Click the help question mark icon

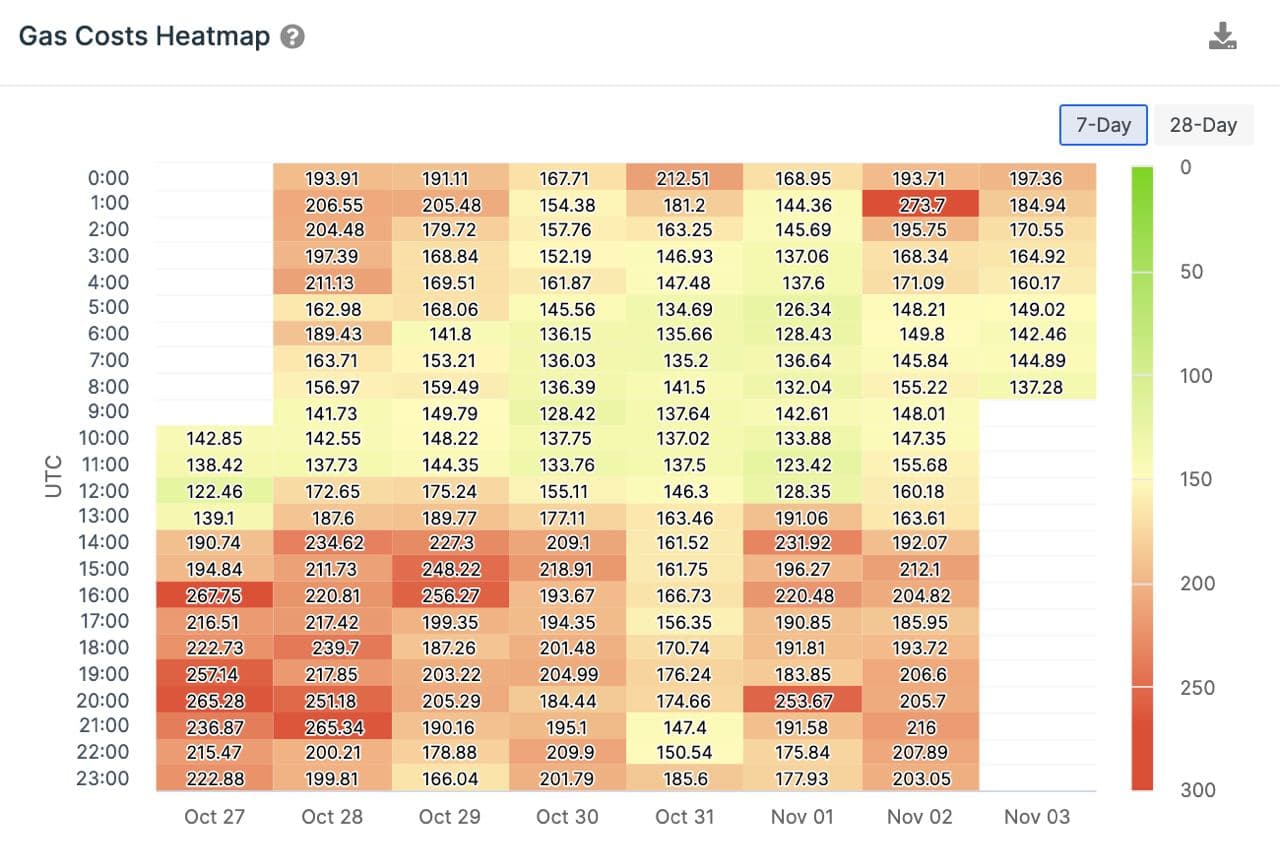click(292, 37)
